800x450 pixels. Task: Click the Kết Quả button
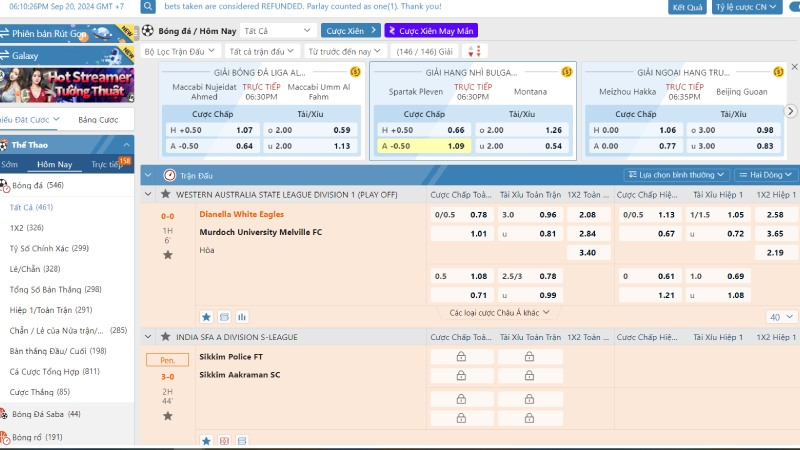pos(687,7)
